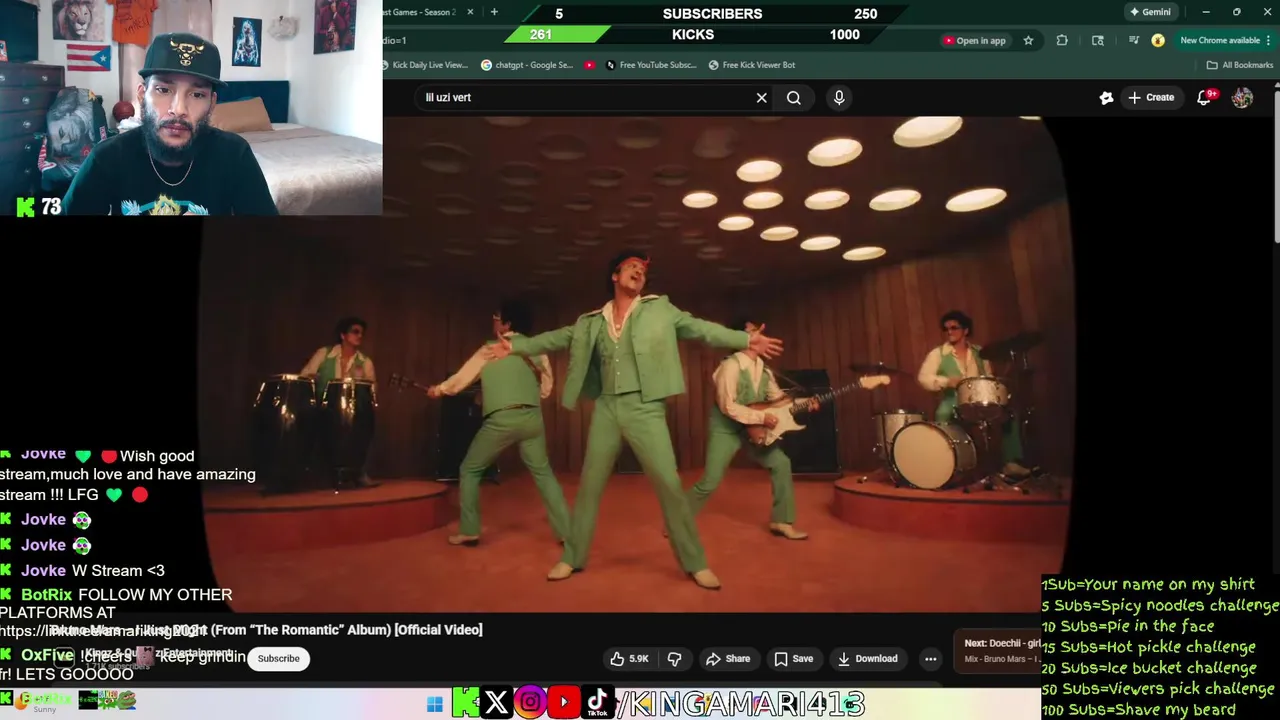Image resolution: width=1280 pixels, height=720 pixels.
Task: Open the Windows Start button
Action: tap(434, 704)
